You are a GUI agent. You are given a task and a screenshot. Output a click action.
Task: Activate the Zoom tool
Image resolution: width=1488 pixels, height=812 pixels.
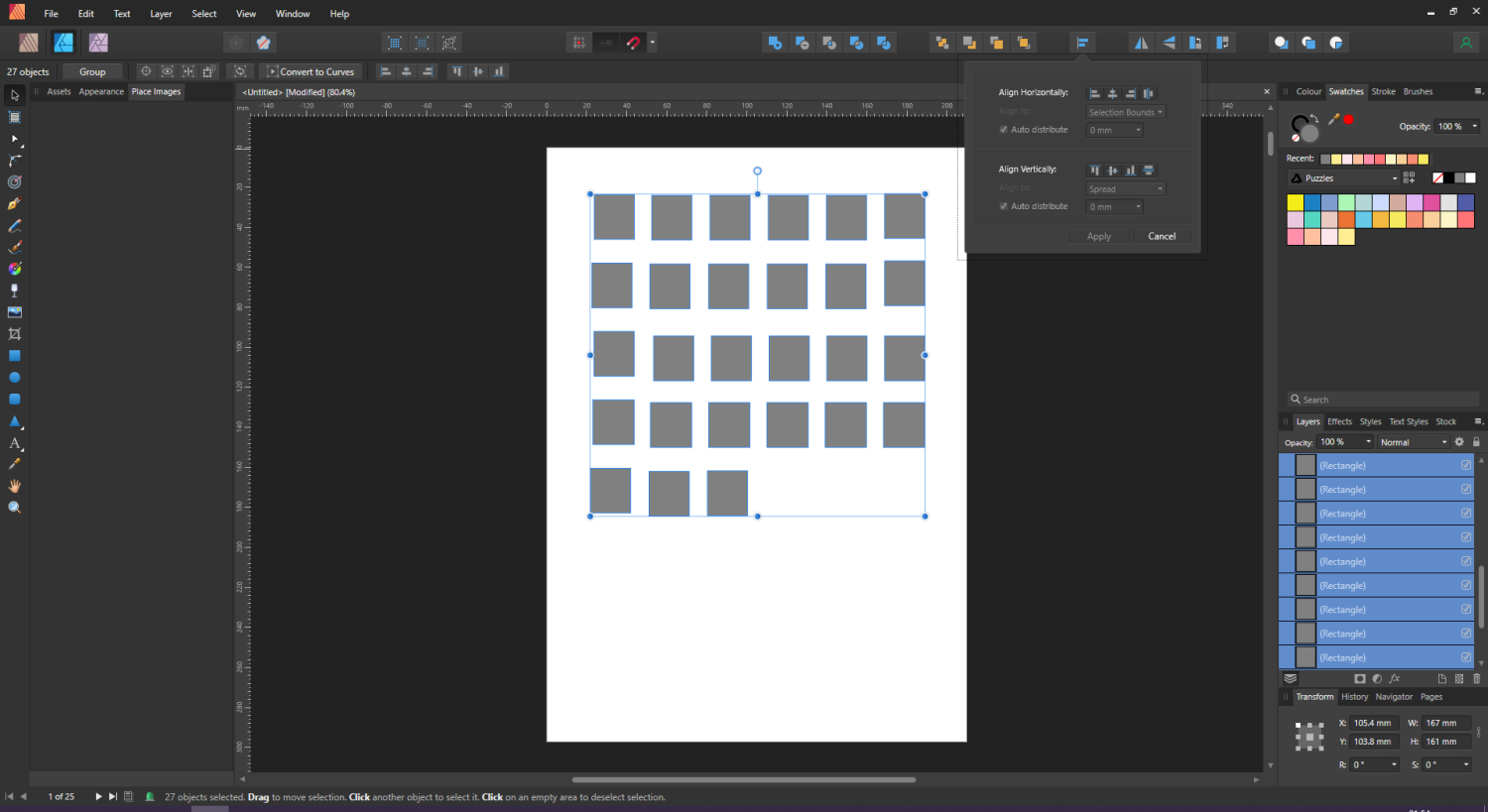click(14, 507)
